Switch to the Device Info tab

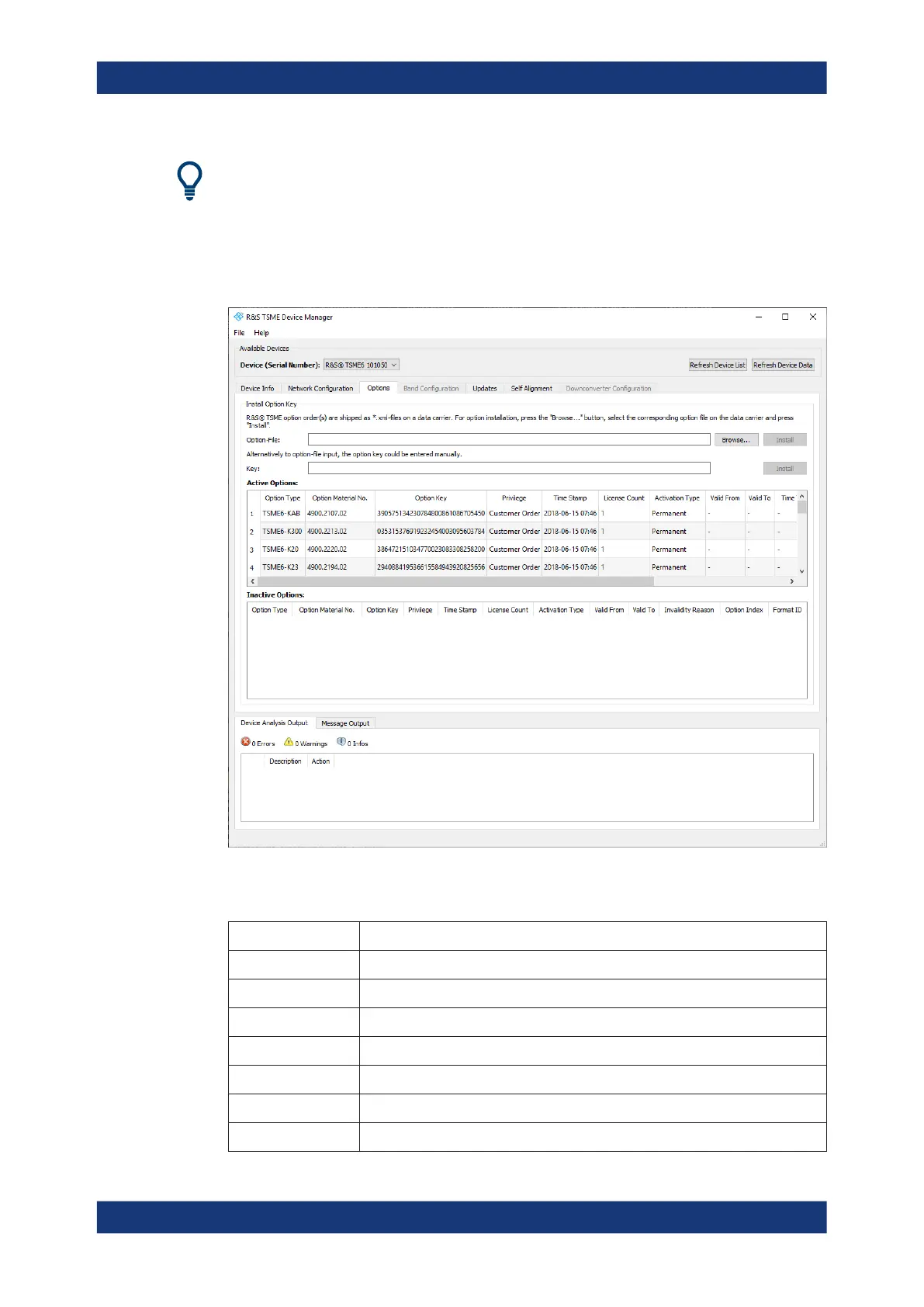[x=258, y=388]
